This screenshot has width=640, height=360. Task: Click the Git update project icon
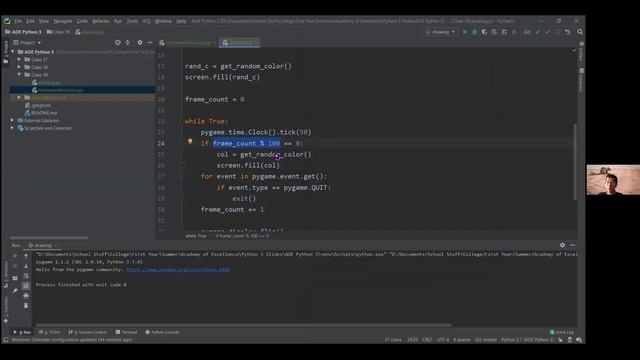coord(538,32)
